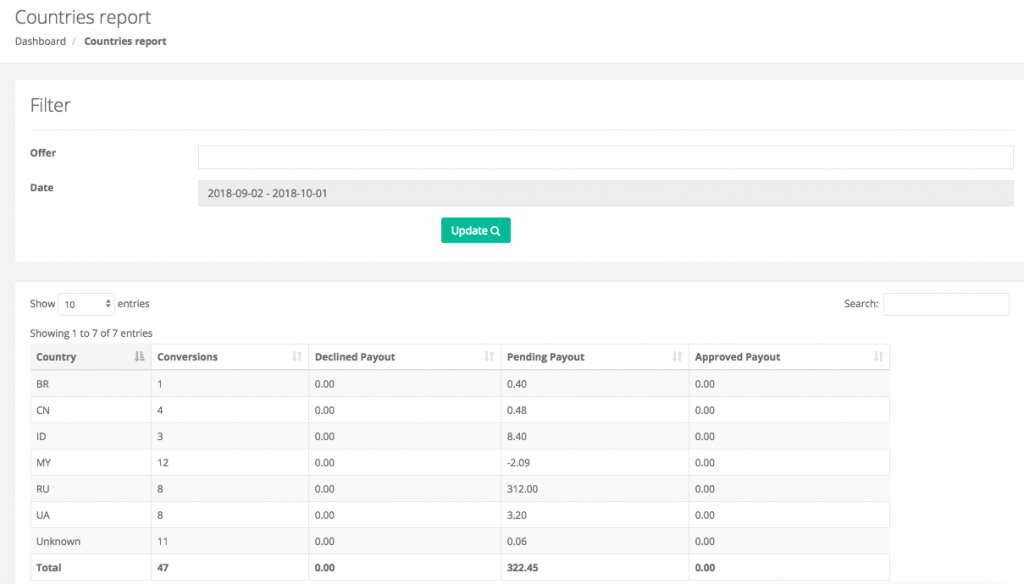Sort by Declined Payout using arrows icon
Screen dimensions: 1024x584
pyautogui.click(x=489, y=357)
